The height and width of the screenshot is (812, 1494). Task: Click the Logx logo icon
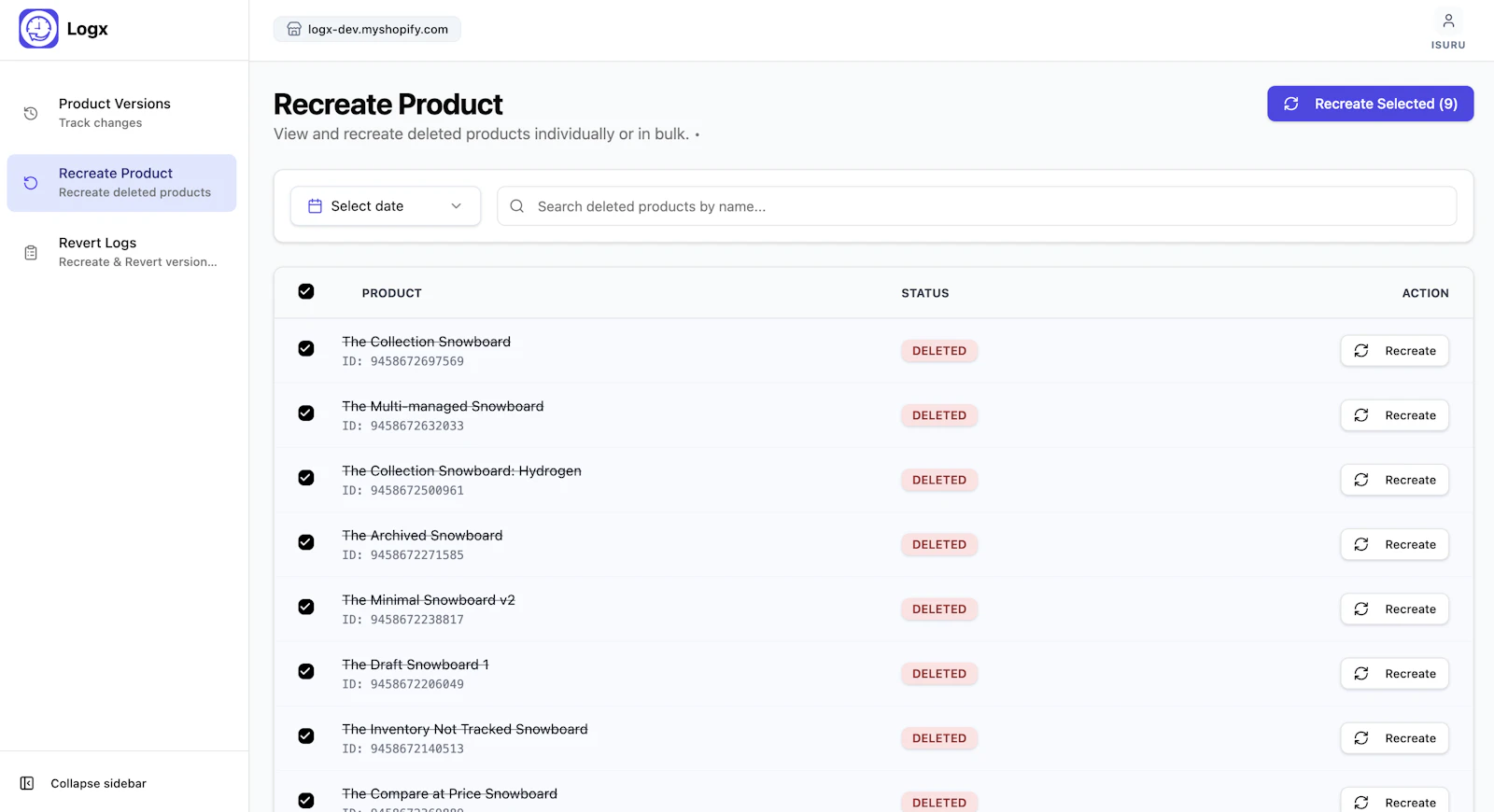pyautogui.click(x=38, y=29)
